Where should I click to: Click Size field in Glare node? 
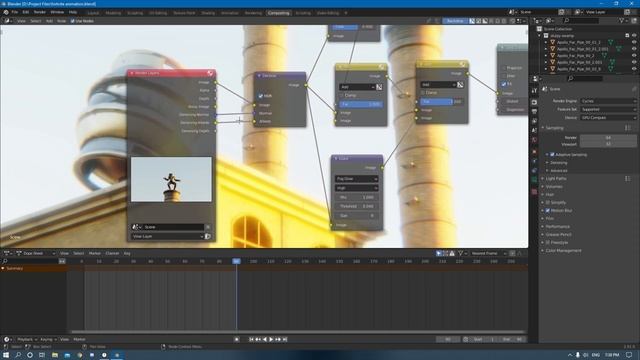coord(356,216)
